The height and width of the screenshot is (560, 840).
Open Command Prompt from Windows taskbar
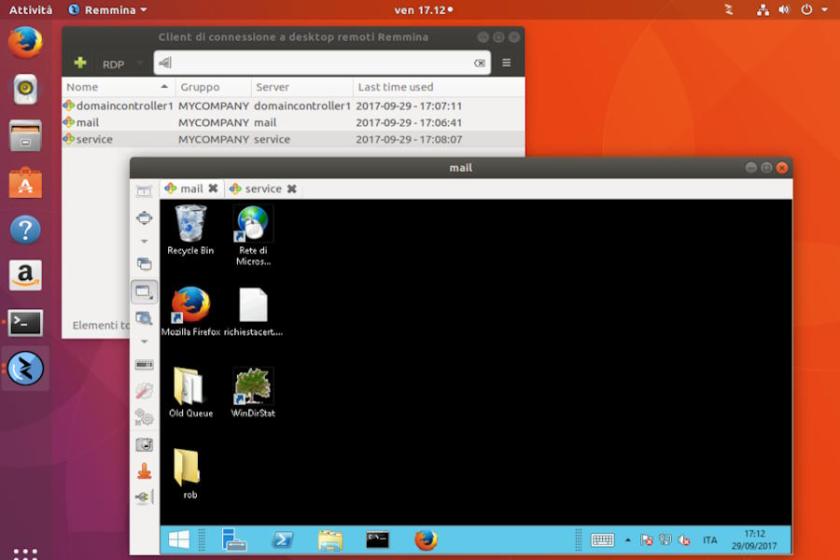(378, 540)
